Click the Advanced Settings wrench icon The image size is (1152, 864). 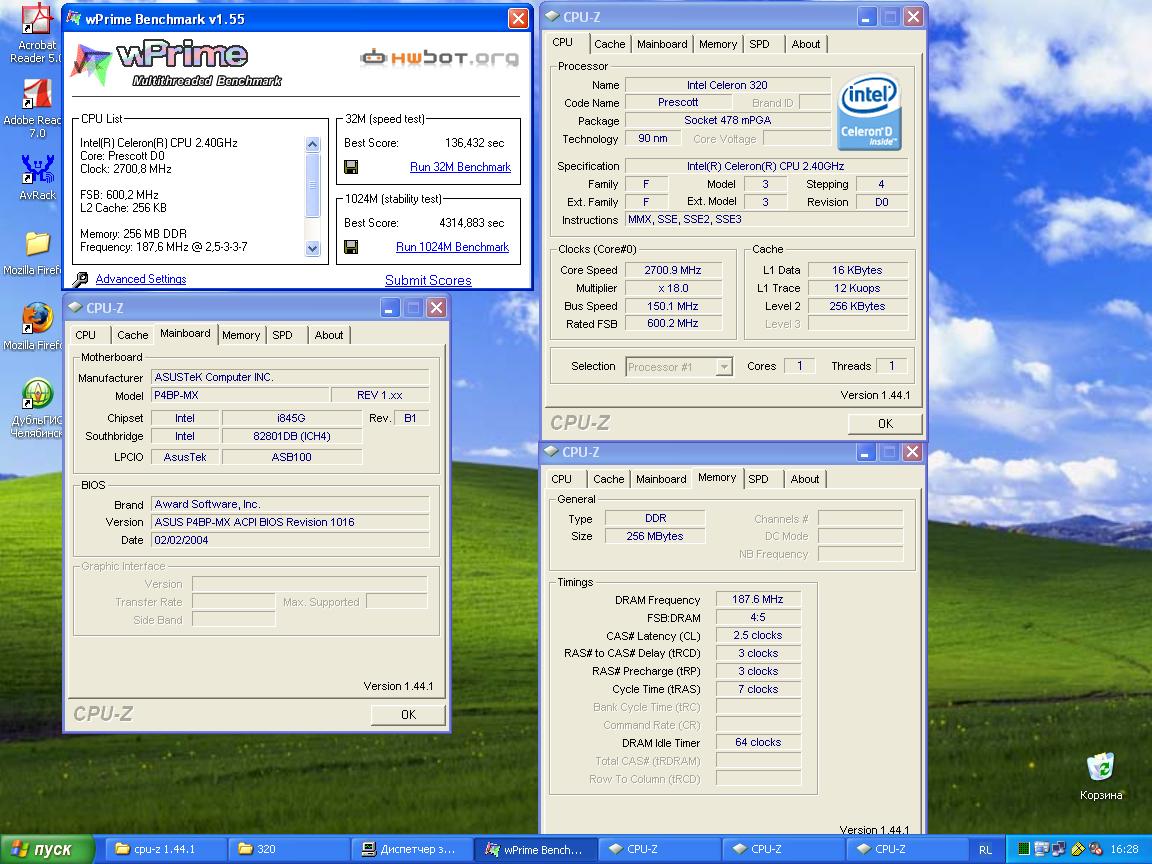pos(81,279)
